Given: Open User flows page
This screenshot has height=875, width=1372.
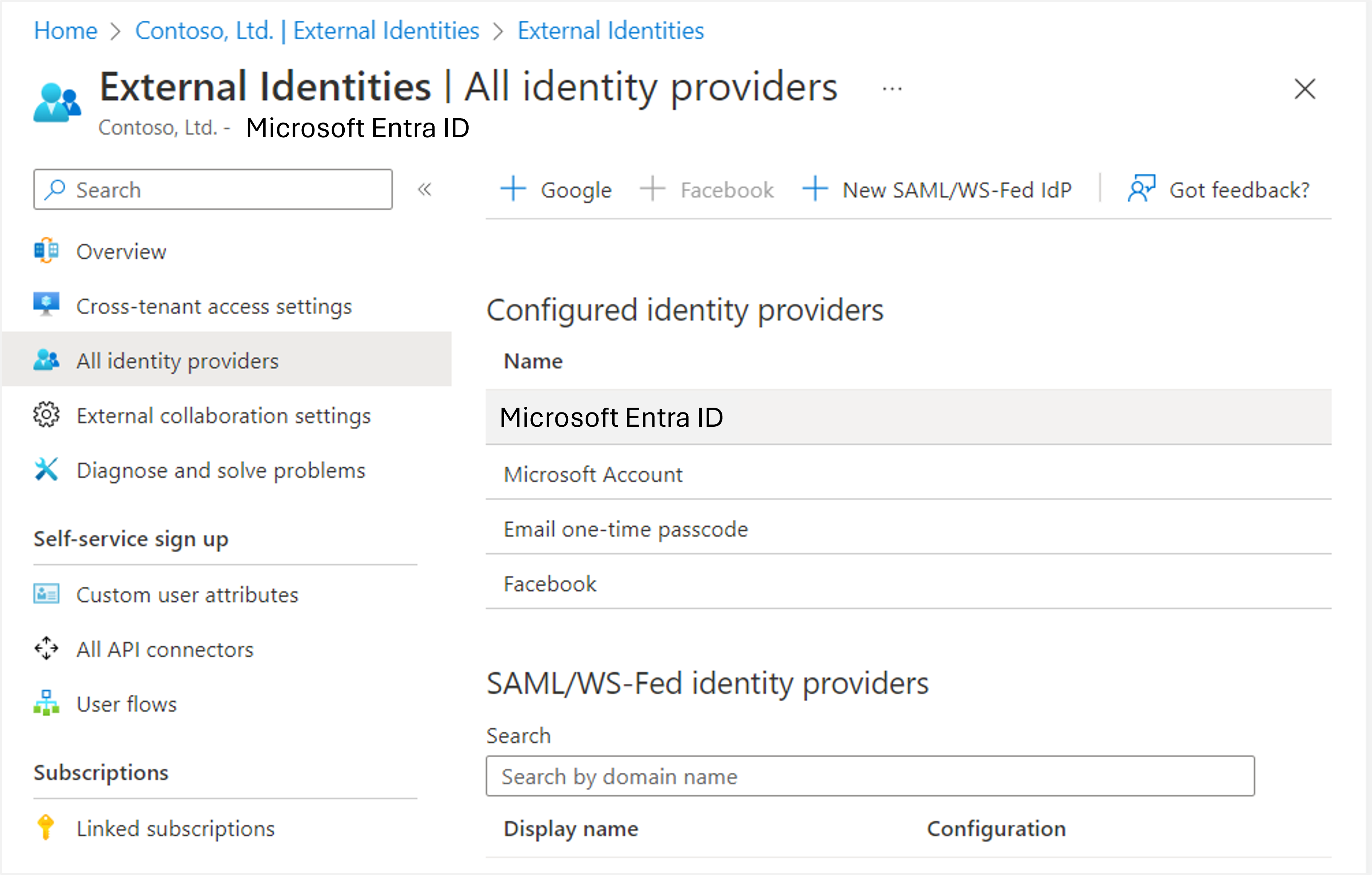Looking at the screenshot, I should click(126, 704).
